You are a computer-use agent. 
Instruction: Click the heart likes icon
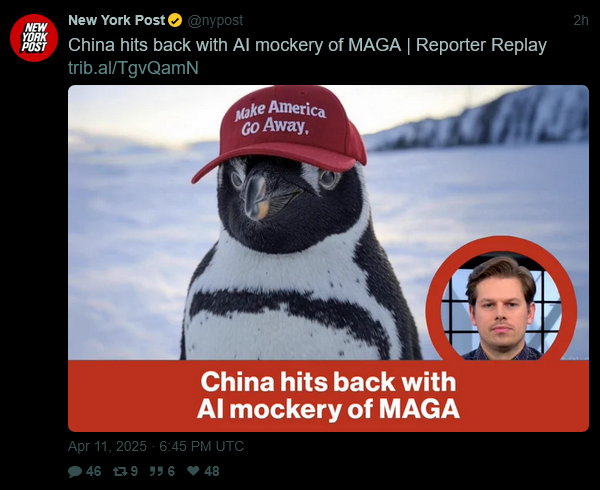point(193,471)
